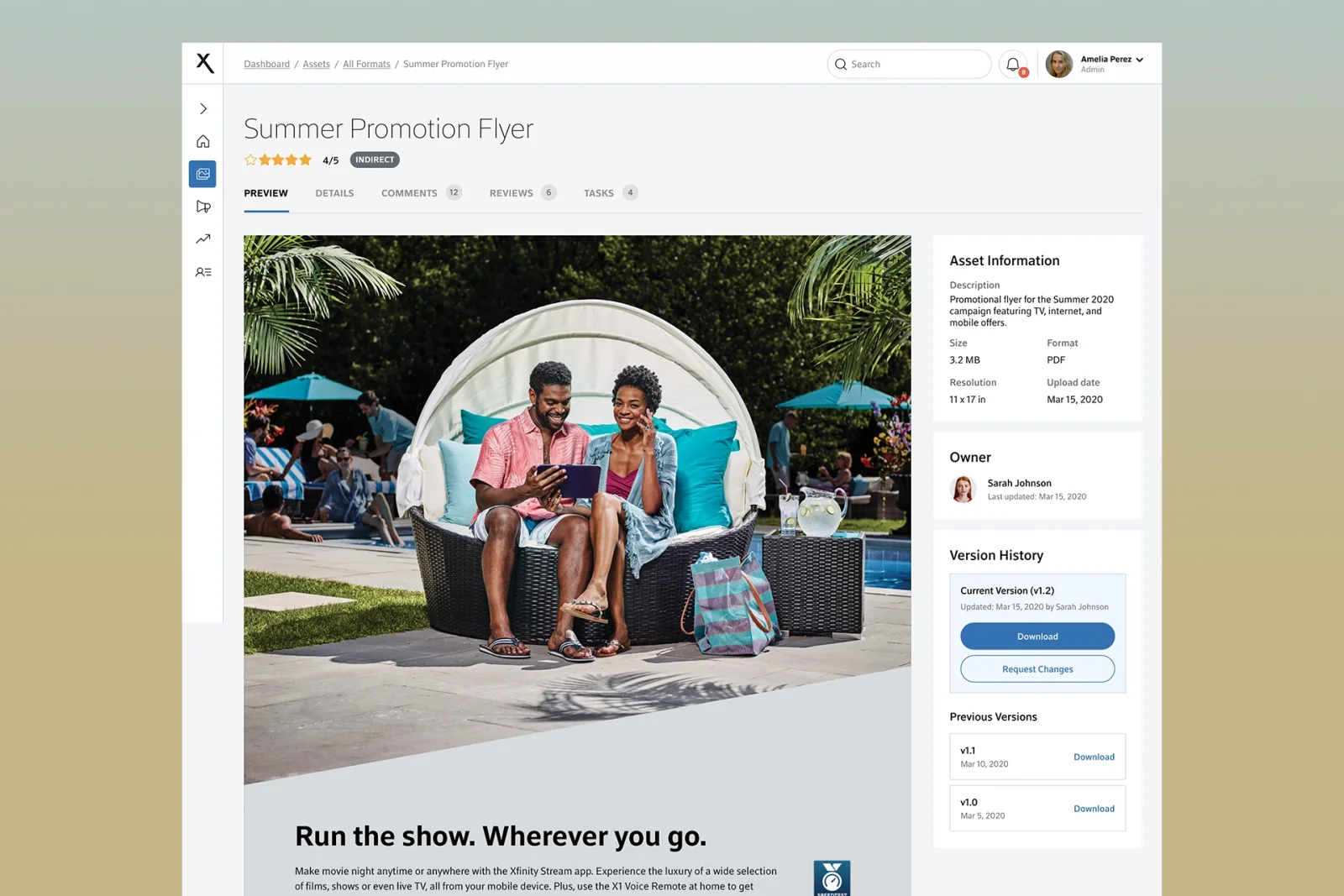Download version v1.1
This screenshot has height=896, width=1344.
pyautogui.click(x=1094, y=757)
